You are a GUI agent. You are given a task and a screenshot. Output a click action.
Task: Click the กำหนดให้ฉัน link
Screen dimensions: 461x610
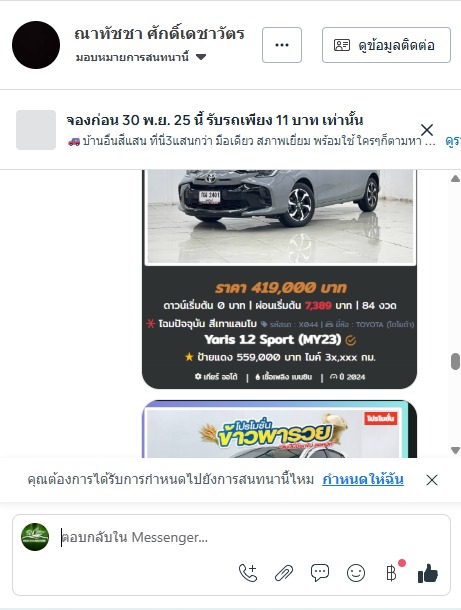[x=363, y=479]
